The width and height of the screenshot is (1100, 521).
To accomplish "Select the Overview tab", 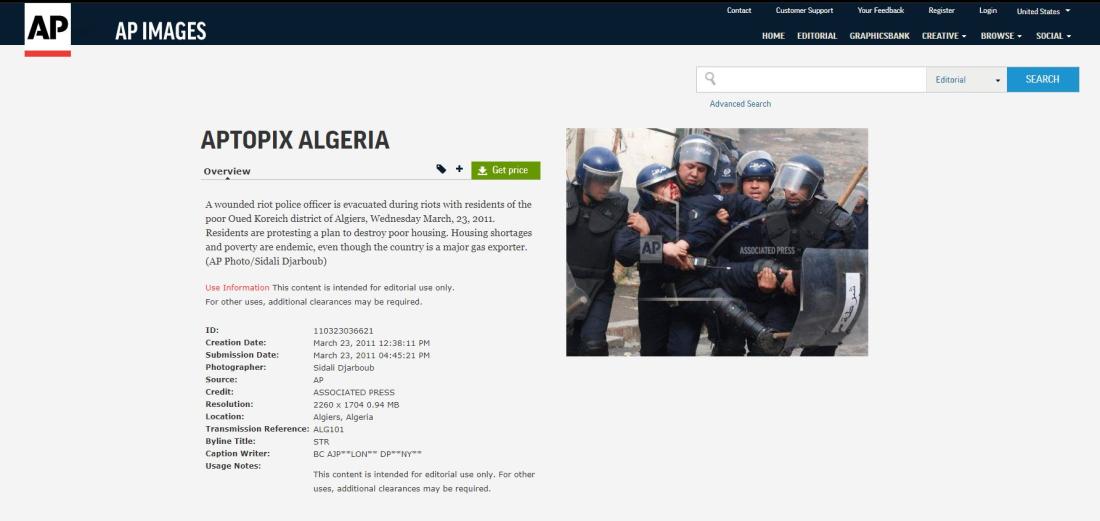I will [227, 171].
